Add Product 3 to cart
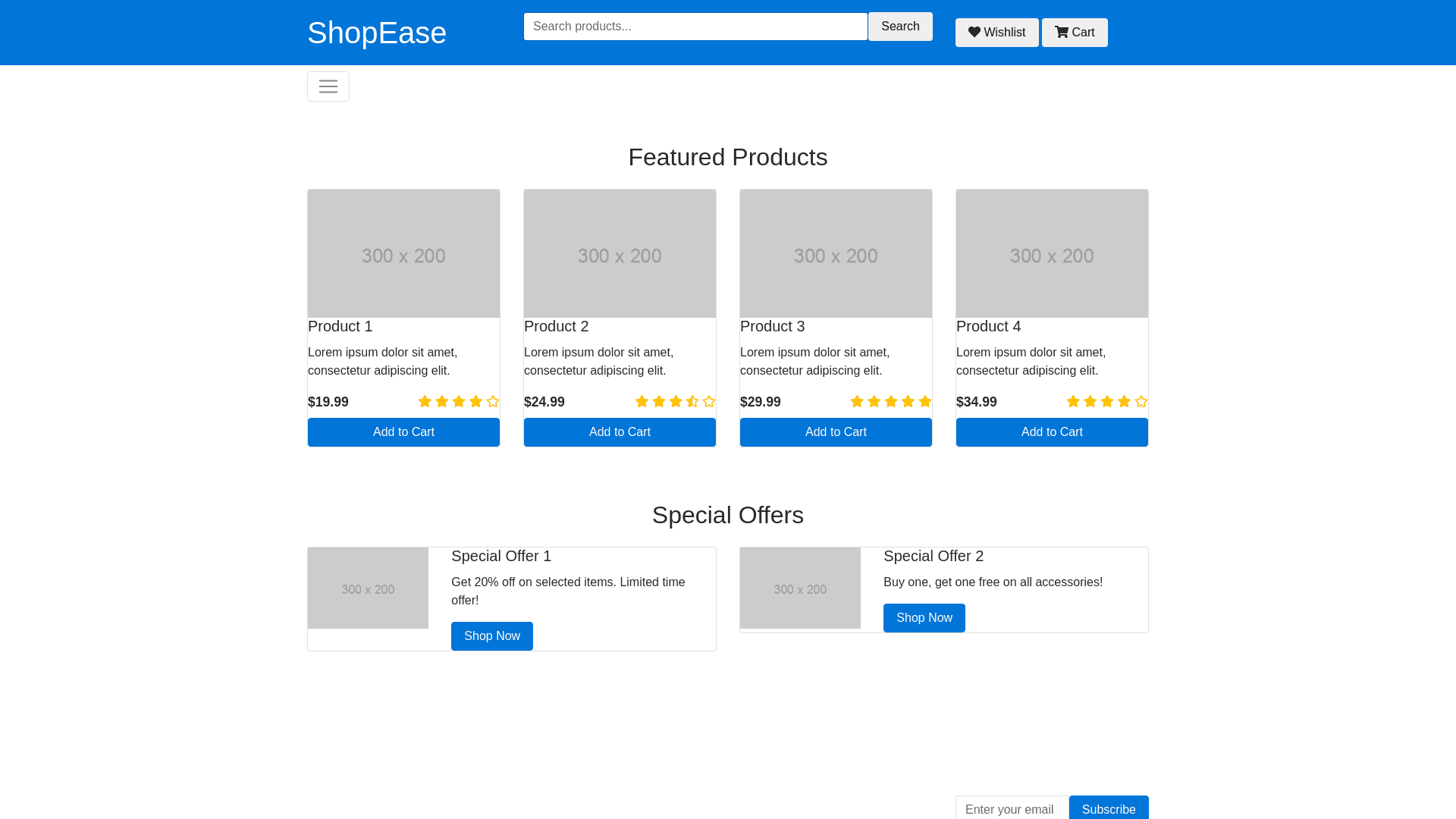Viewport: 1456px width, 819px height. point(836,432)
